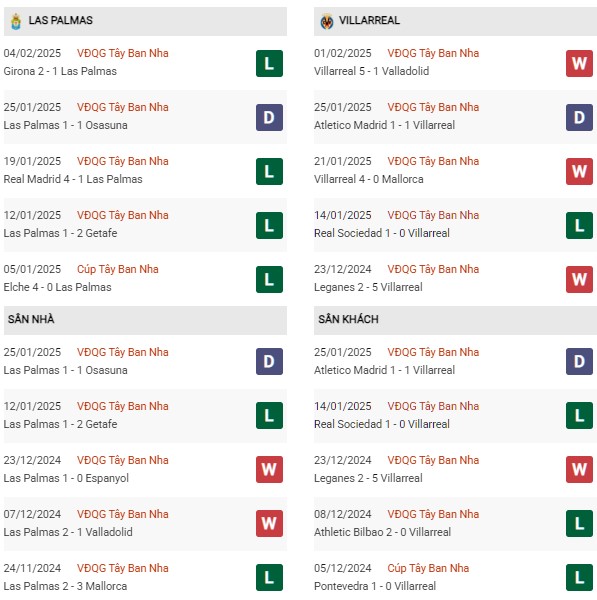The height and width of the screenshot is (600, 597).
Task: Click the L badge for Pontevedra 1-0 Villarreal
Action: tap(579, 577)
